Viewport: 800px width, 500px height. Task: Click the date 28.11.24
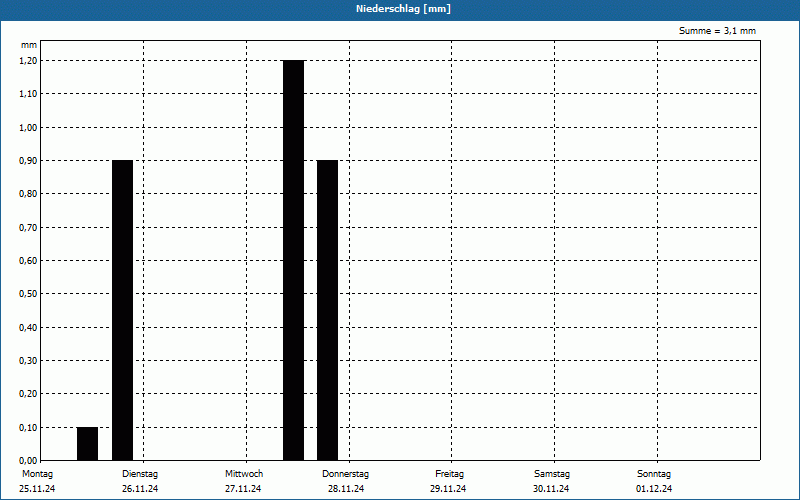[x=346, y=489]
